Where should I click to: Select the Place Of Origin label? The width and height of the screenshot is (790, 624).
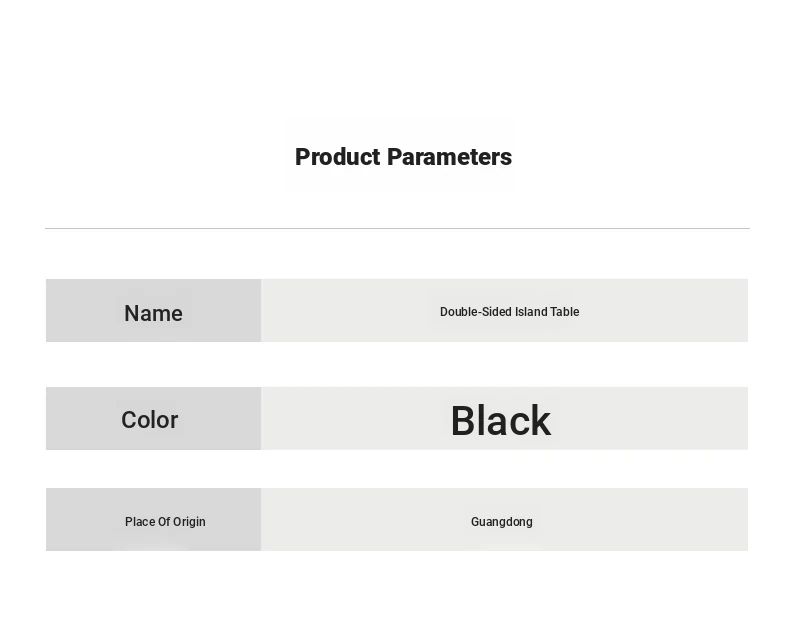165,522
